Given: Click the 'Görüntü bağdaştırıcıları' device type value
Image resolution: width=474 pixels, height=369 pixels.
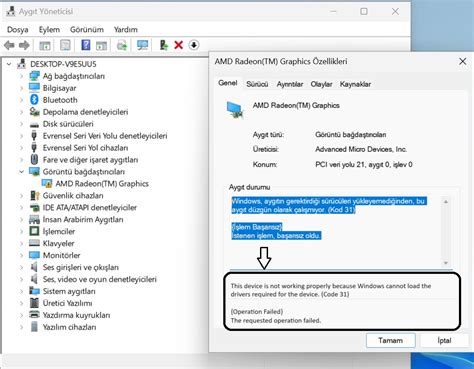Looking at the screenshot, I should click(351, 135).
